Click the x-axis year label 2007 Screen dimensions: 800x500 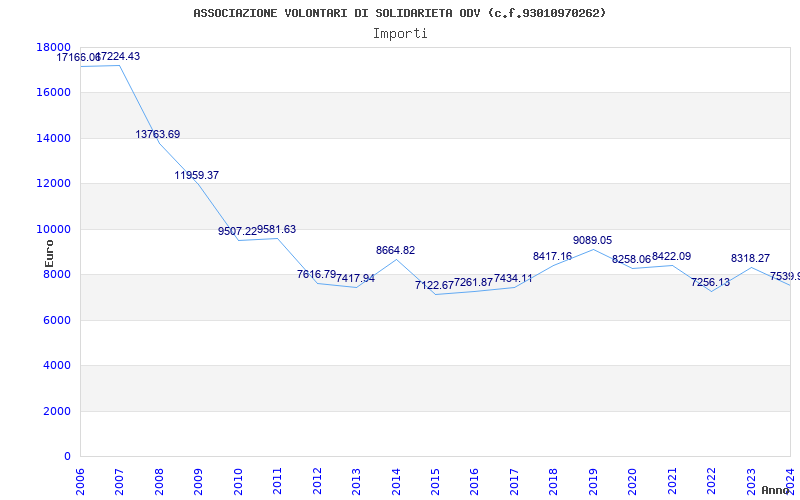pos(119,481)
